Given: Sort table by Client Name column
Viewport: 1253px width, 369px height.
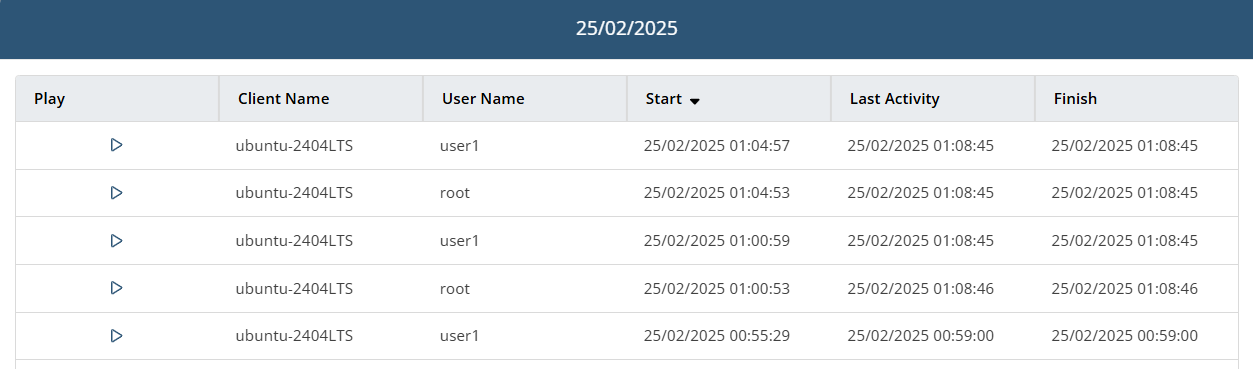Looking at the screenshot, I should click(x=283, y=99).
